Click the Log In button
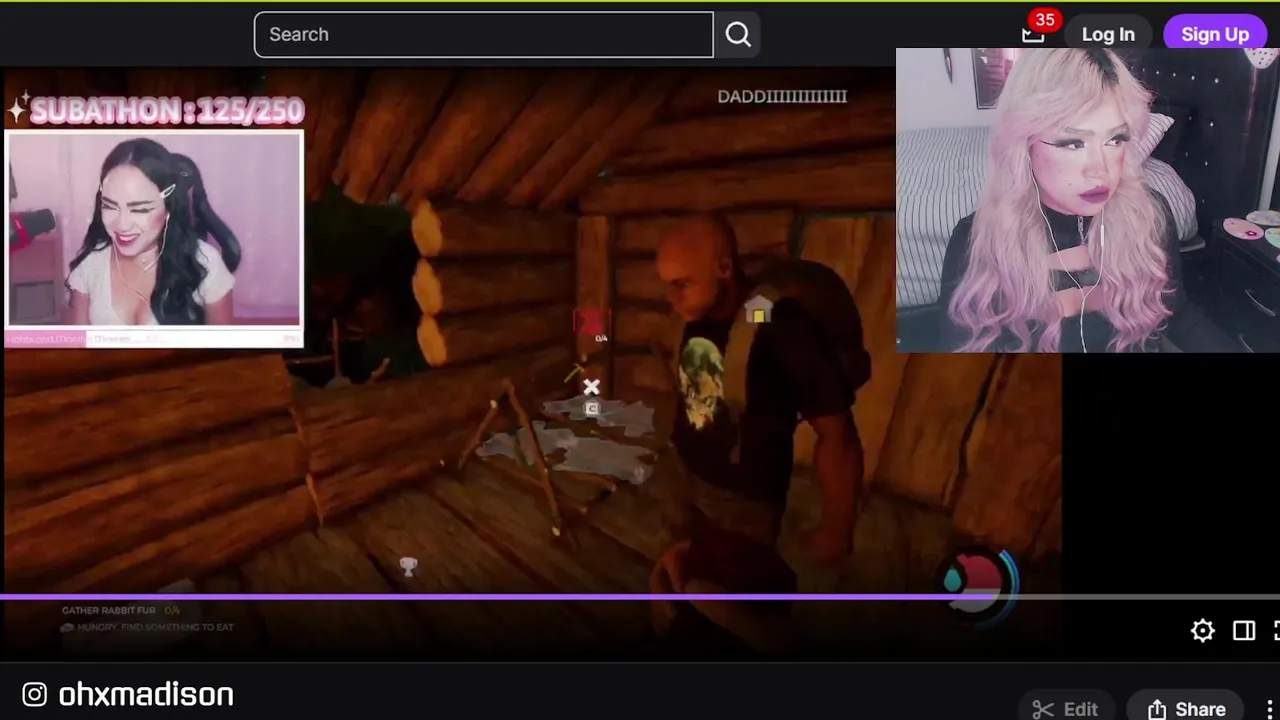Viewport: 1280px width, 720px height. pyautogui.click(x=1108, y=34)
